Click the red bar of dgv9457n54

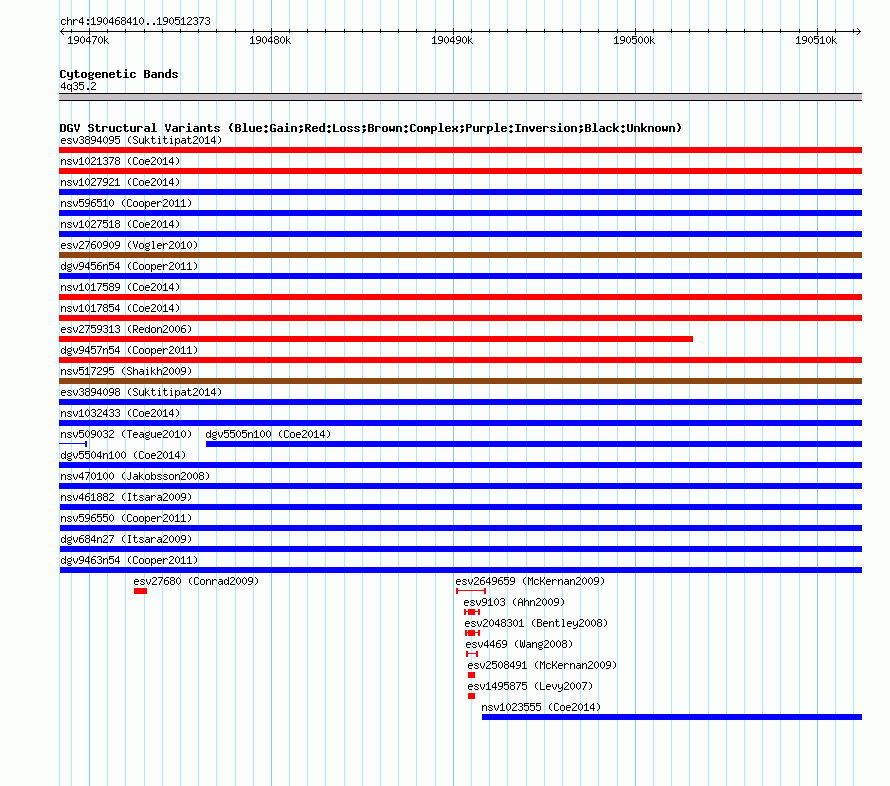point(460,360)
